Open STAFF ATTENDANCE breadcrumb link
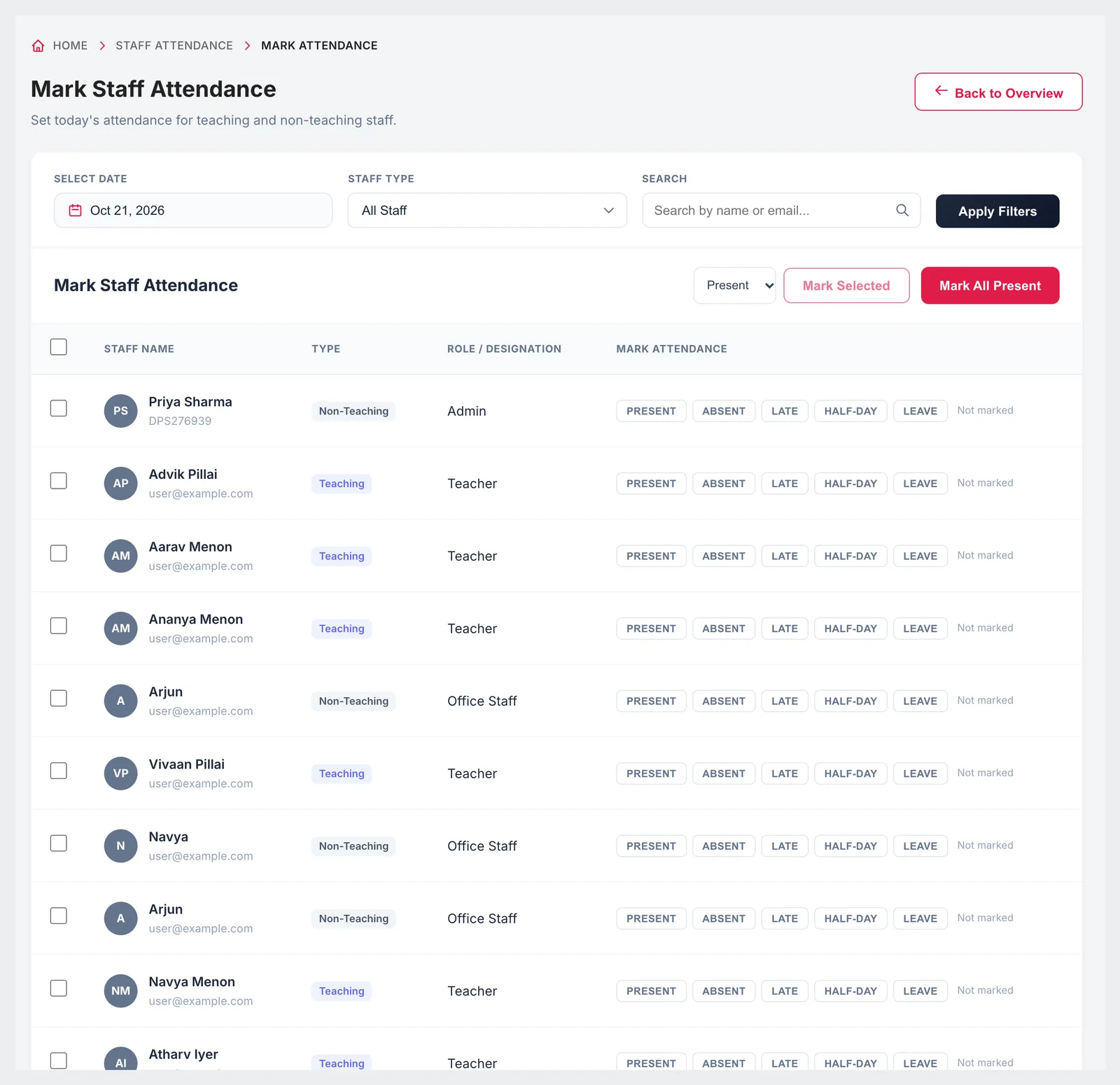 pos(174,45)
